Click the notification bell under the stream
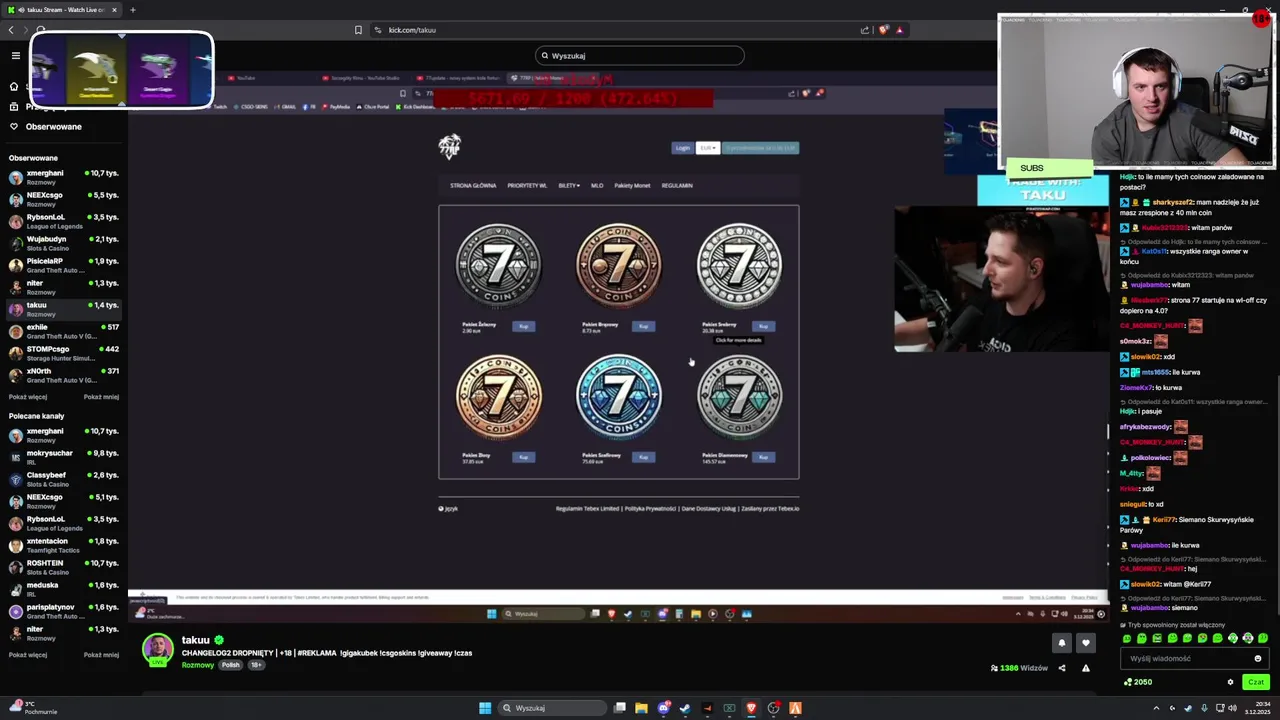The width and height of the screenshot is (1280, 720). [1062, 643]
